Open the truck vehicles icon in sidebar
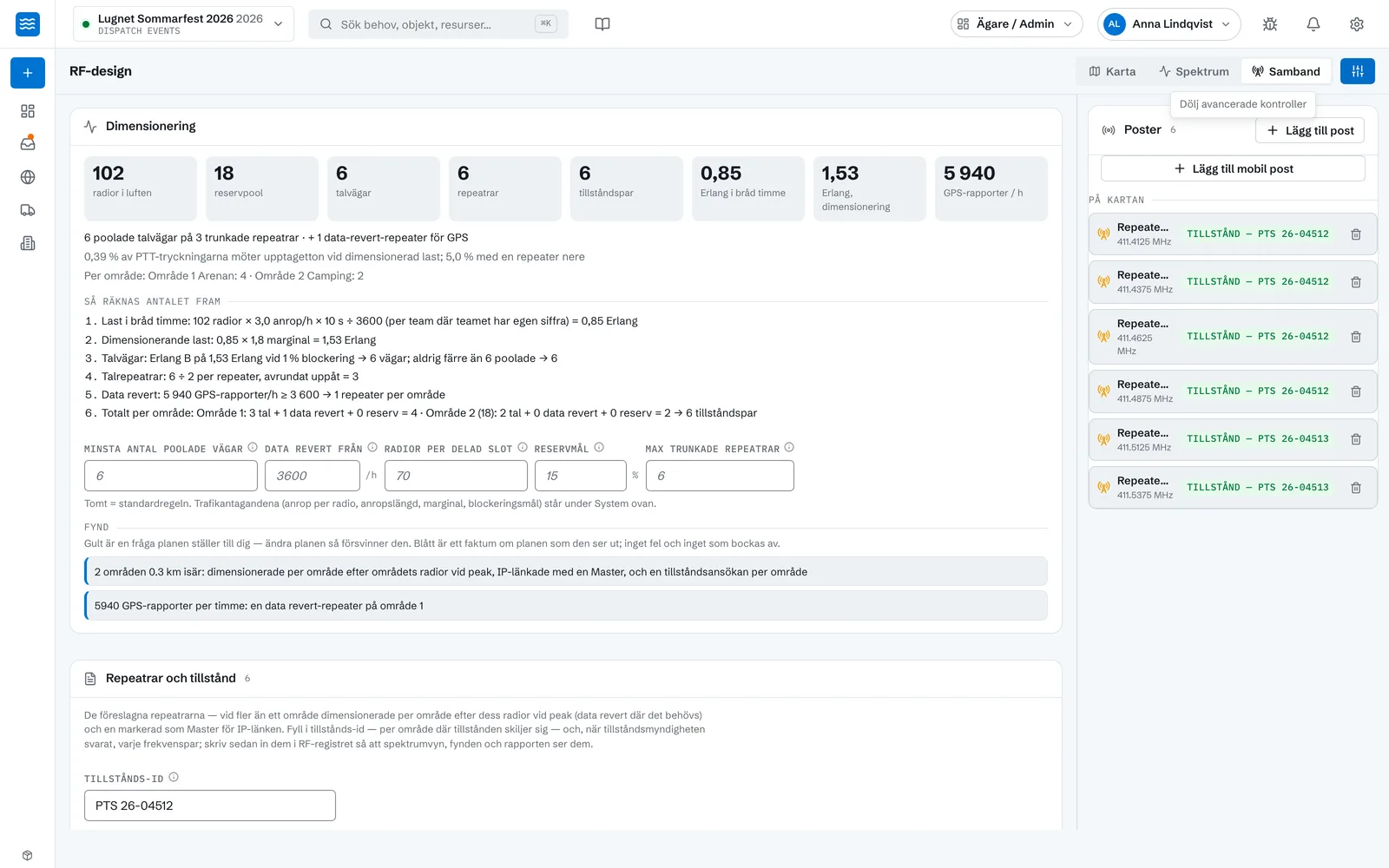 point(28,210)
